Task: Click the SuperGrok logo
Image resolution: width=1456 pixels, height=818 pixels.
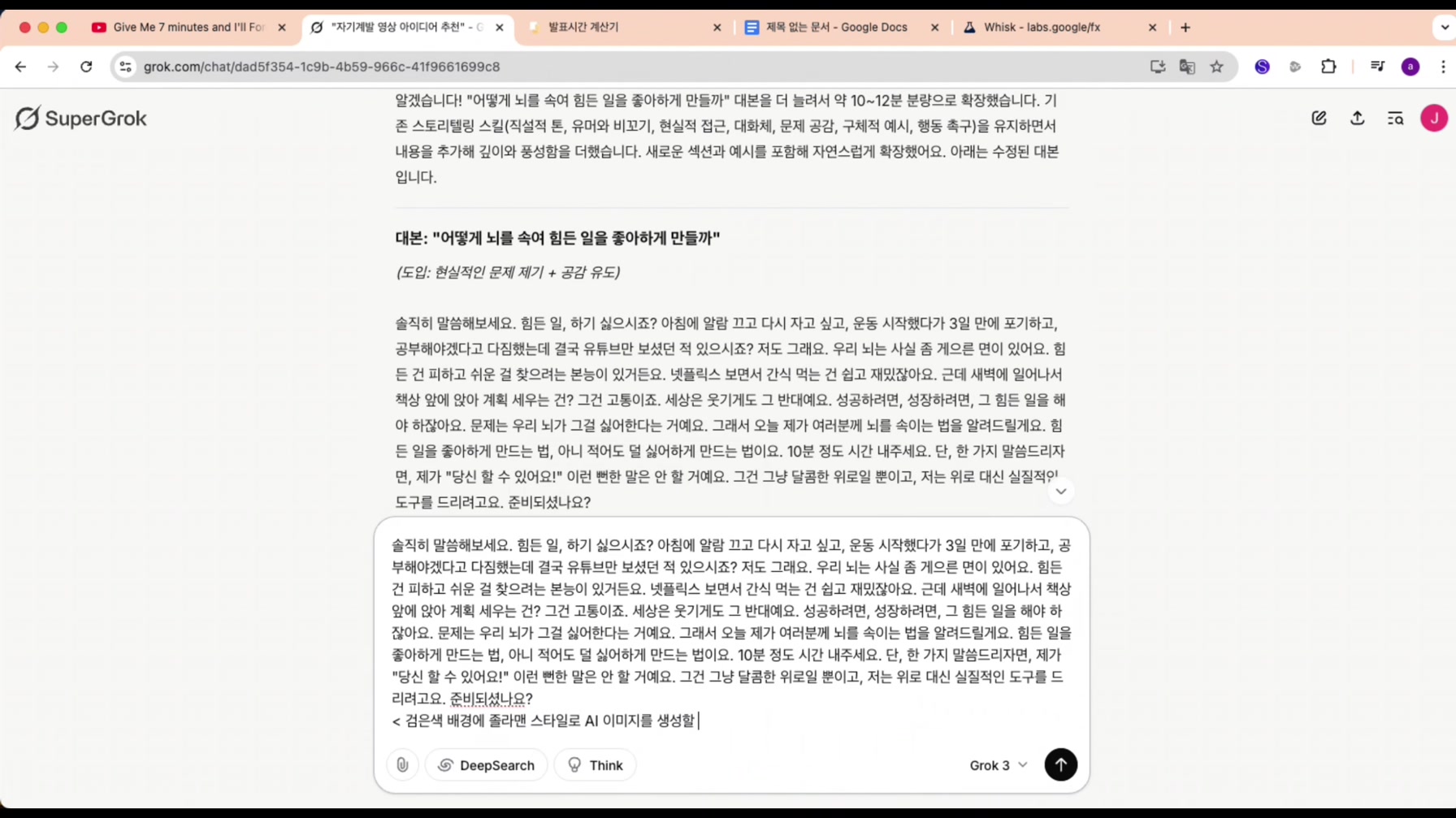Action: point(80,119)
